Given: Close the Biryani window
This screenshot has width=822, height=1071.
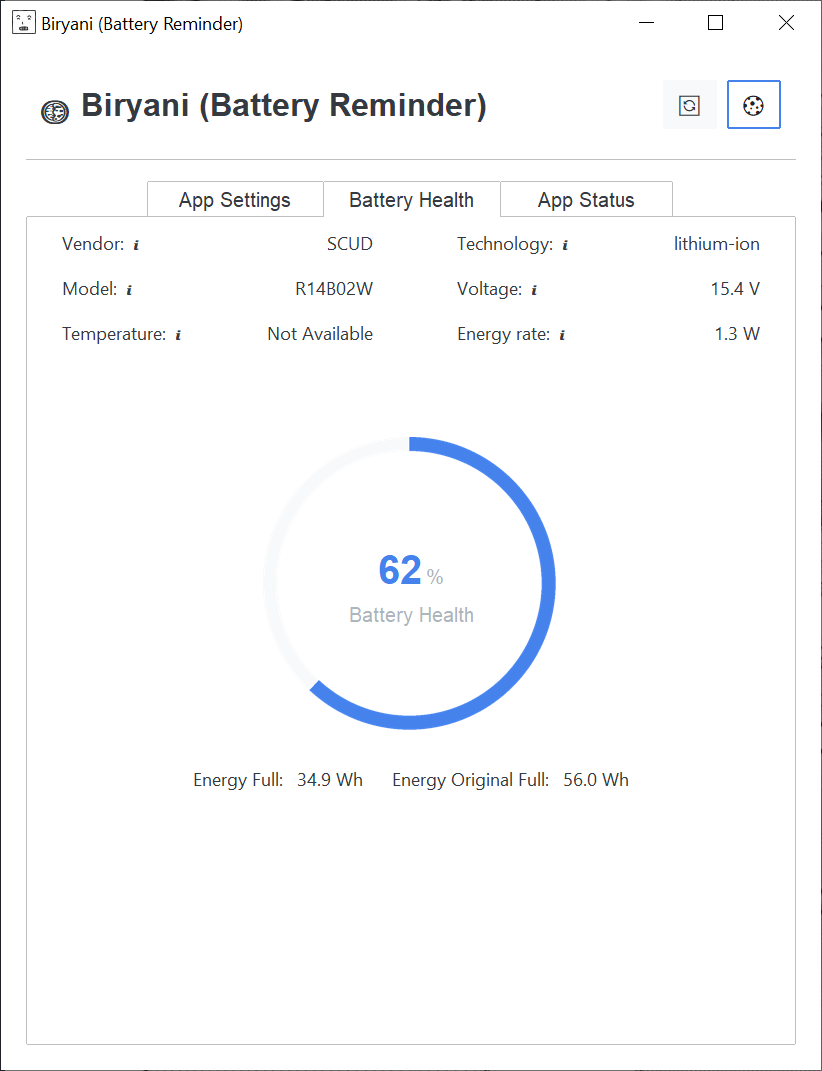Looking at the screenshot, I should [x=786, y=23].
